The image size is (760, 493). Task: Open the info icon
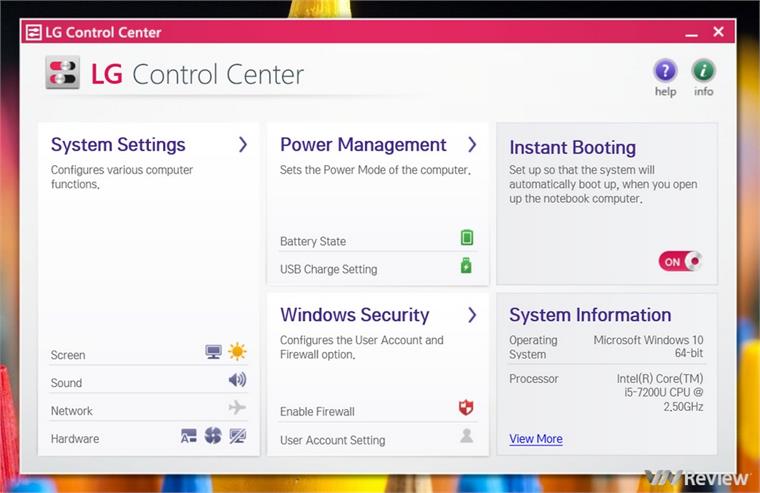[x=704, y=71]
